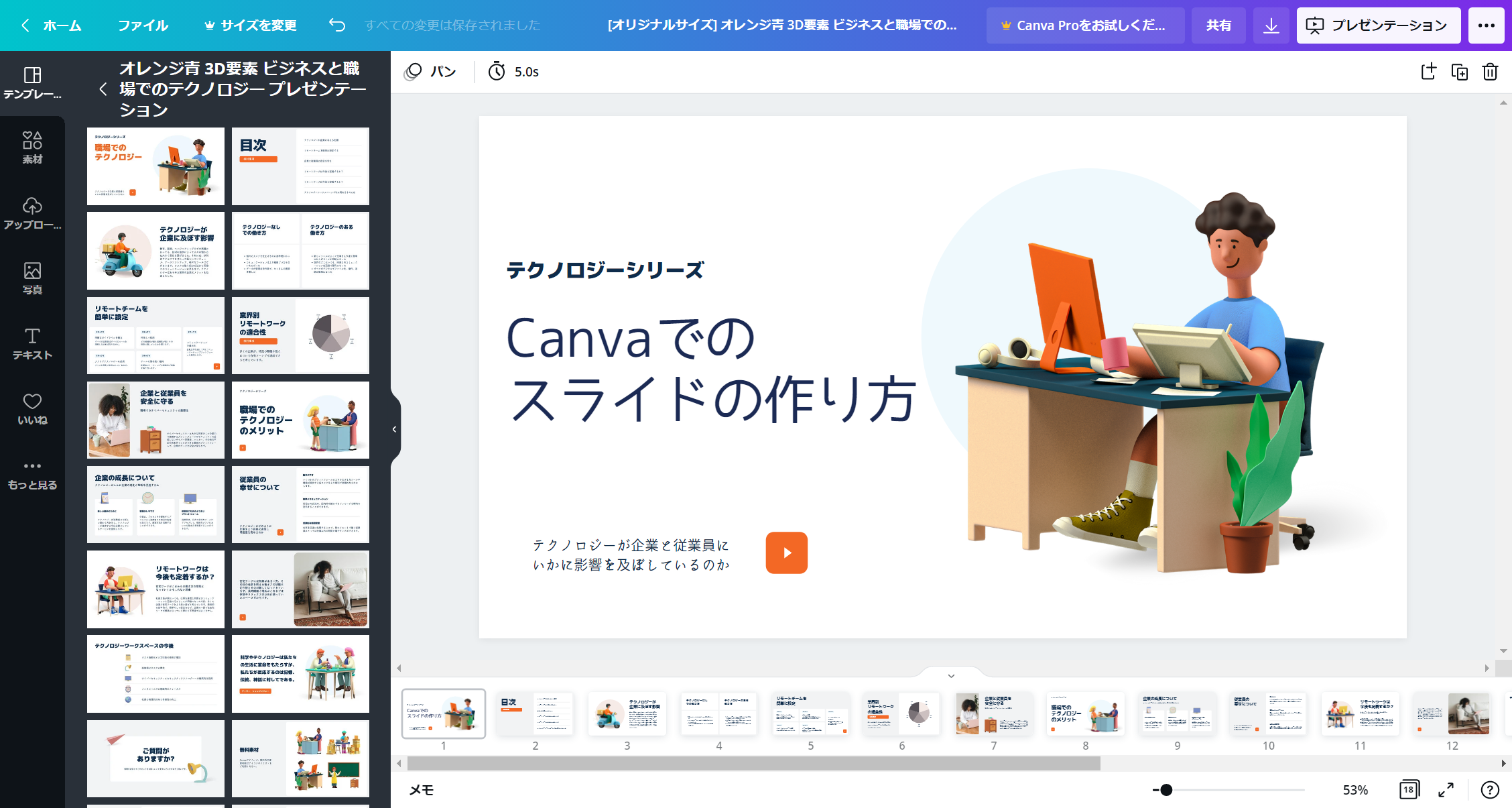
Task: Select template 従業員の幸せについて thumbnail
Action: pos(300,504)
